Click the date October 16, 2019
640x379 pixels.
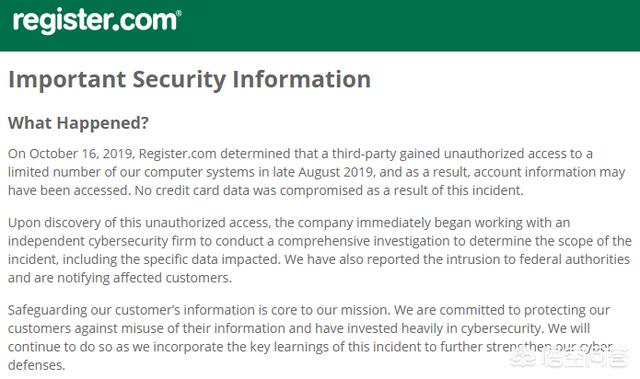[x=80, y=154]
